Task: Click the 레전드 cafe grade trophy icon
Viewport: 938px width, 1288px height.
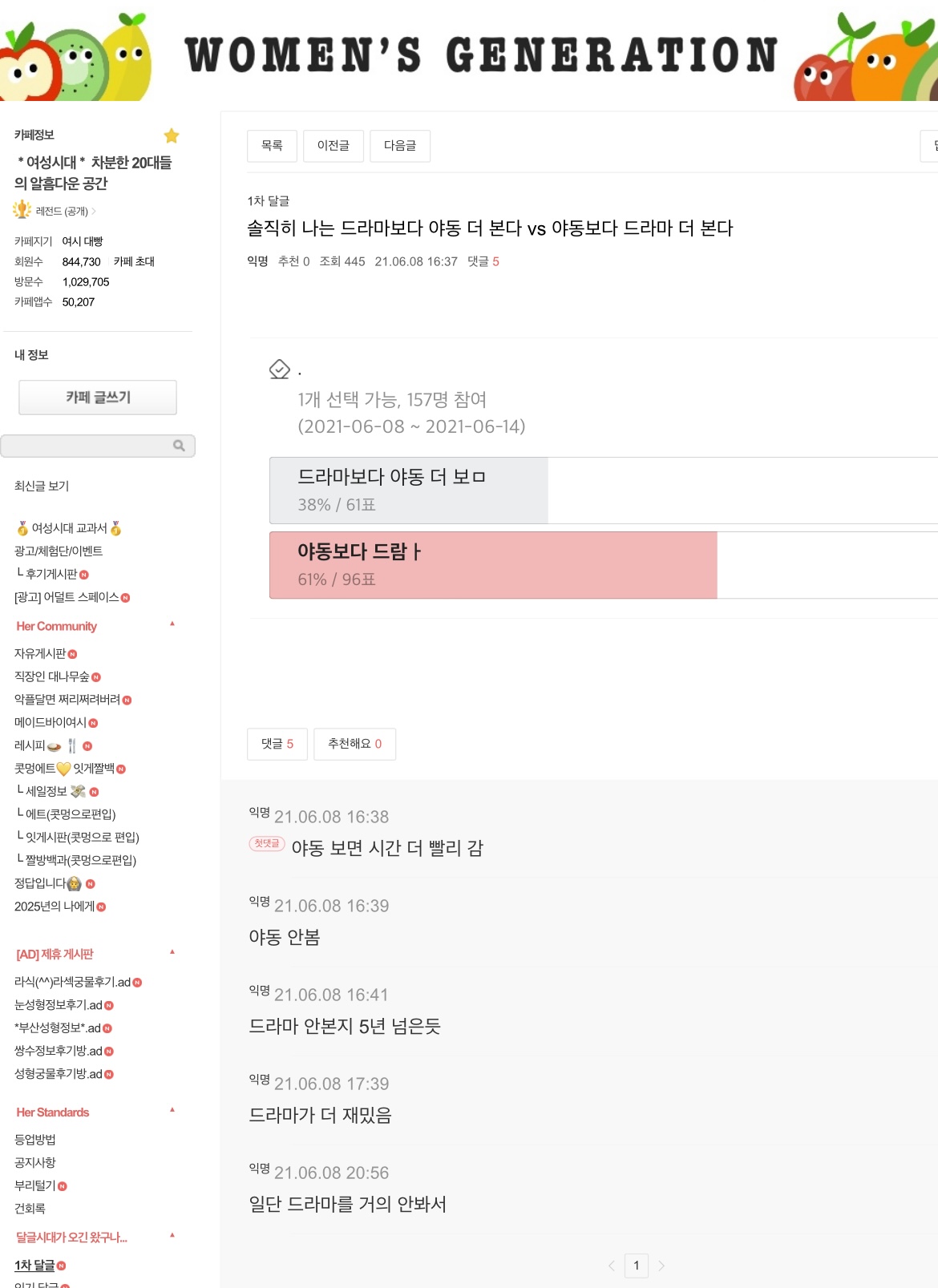Action: coord(22,211)
